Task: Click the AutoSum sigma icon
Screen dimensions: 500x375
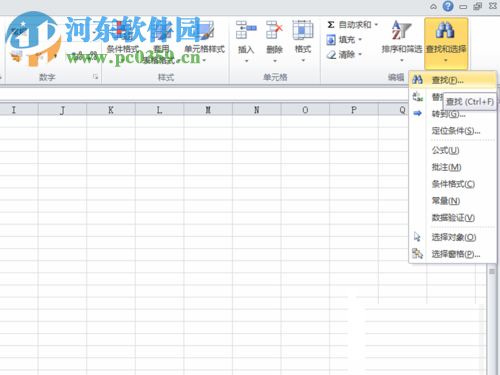Action: coord(331,25)
